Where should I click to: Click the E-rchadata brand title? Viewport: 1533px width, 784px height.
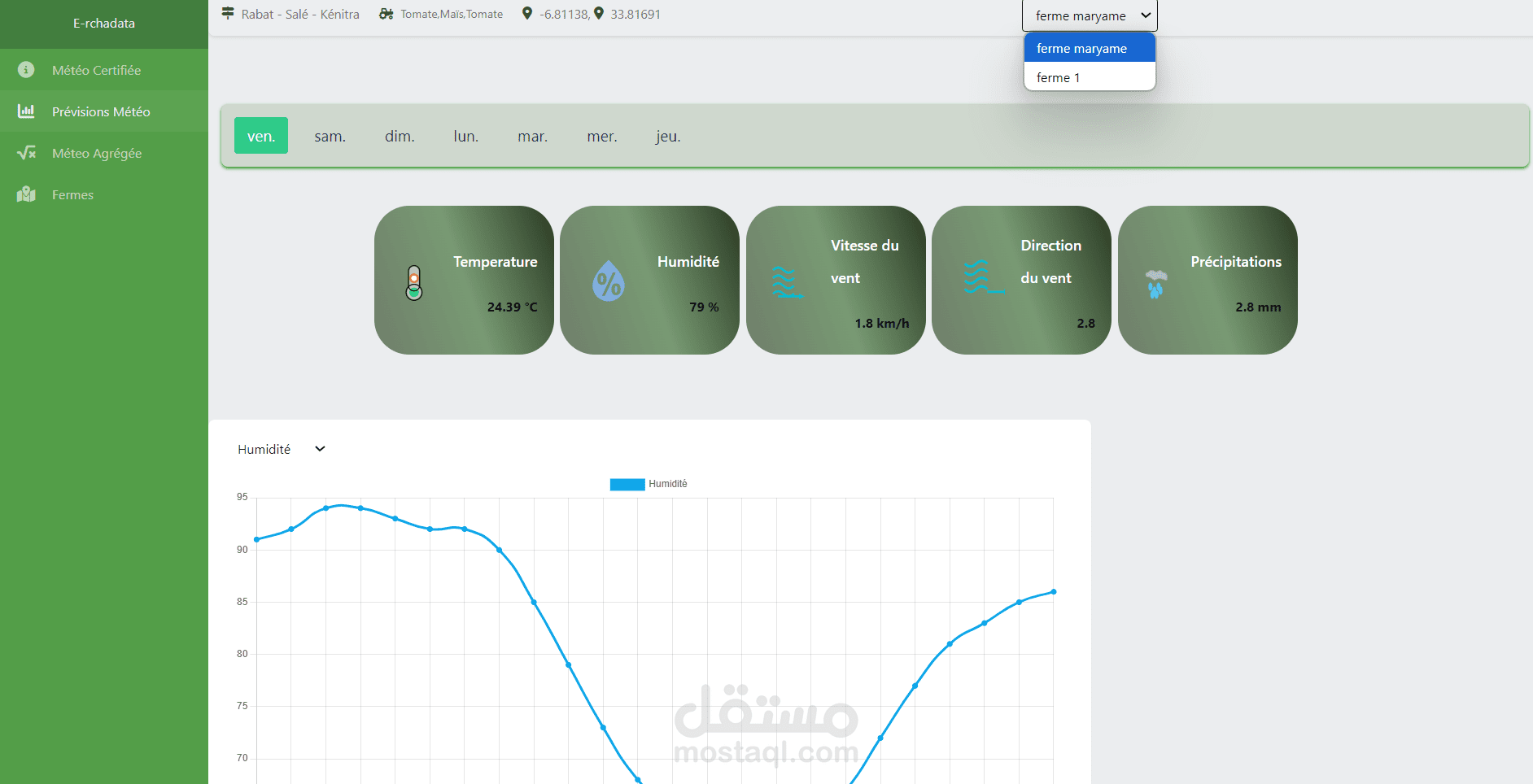tap(104, 23)
